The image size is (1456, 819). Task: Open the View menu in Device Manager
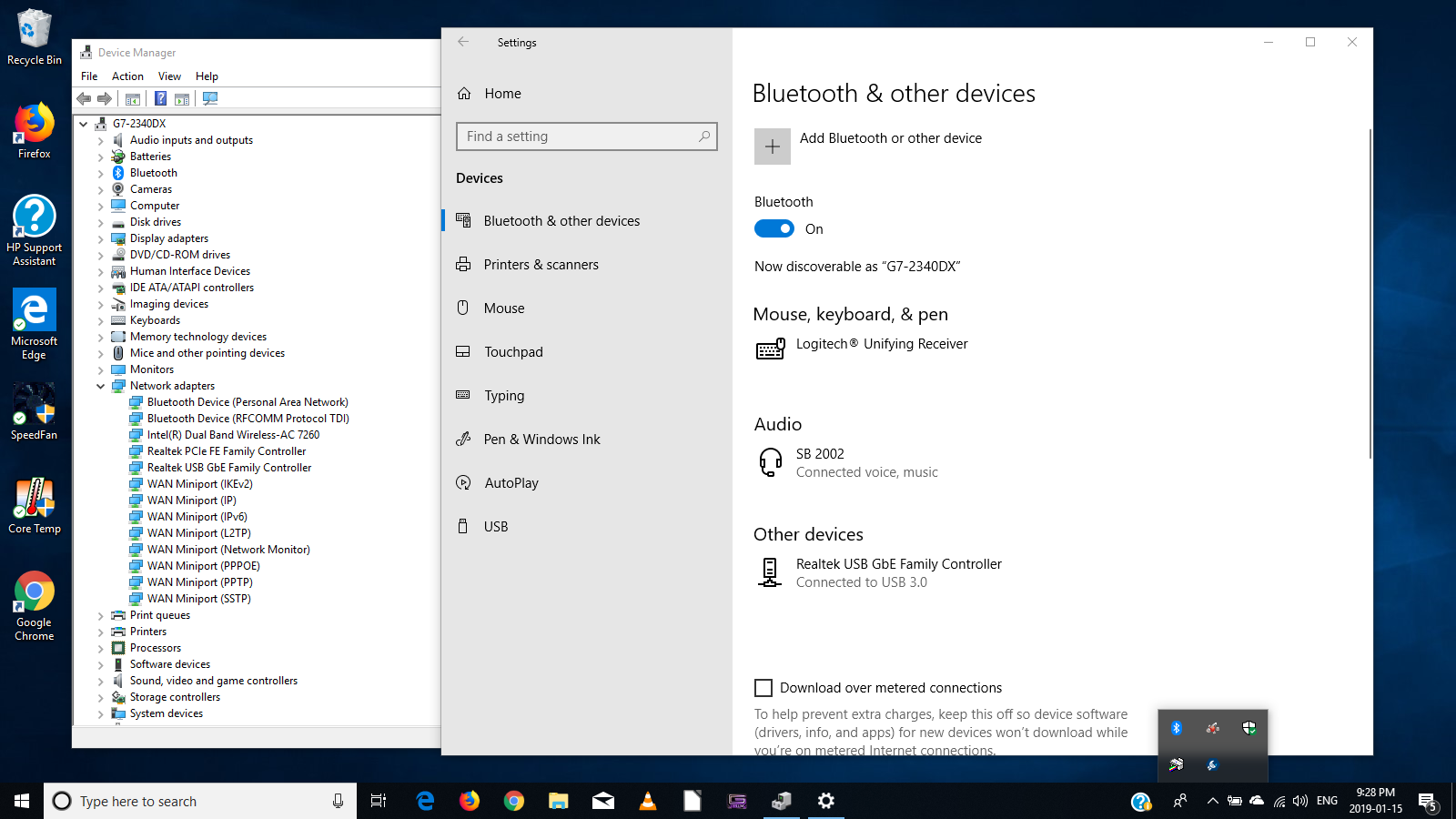(169, 76)
